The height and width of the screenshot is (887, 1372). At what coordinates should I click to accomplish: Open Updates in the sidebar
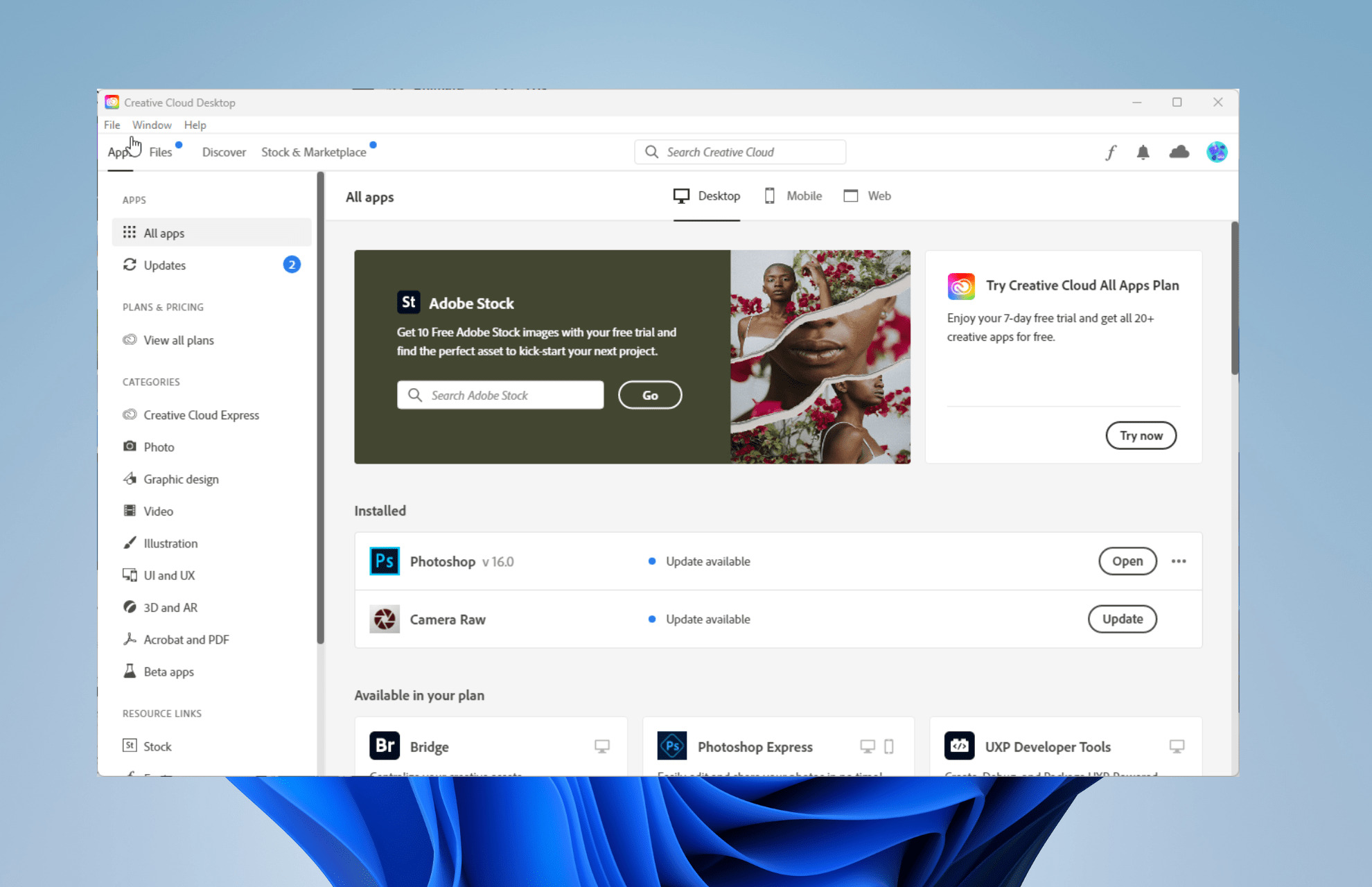(x=211, y=265)
